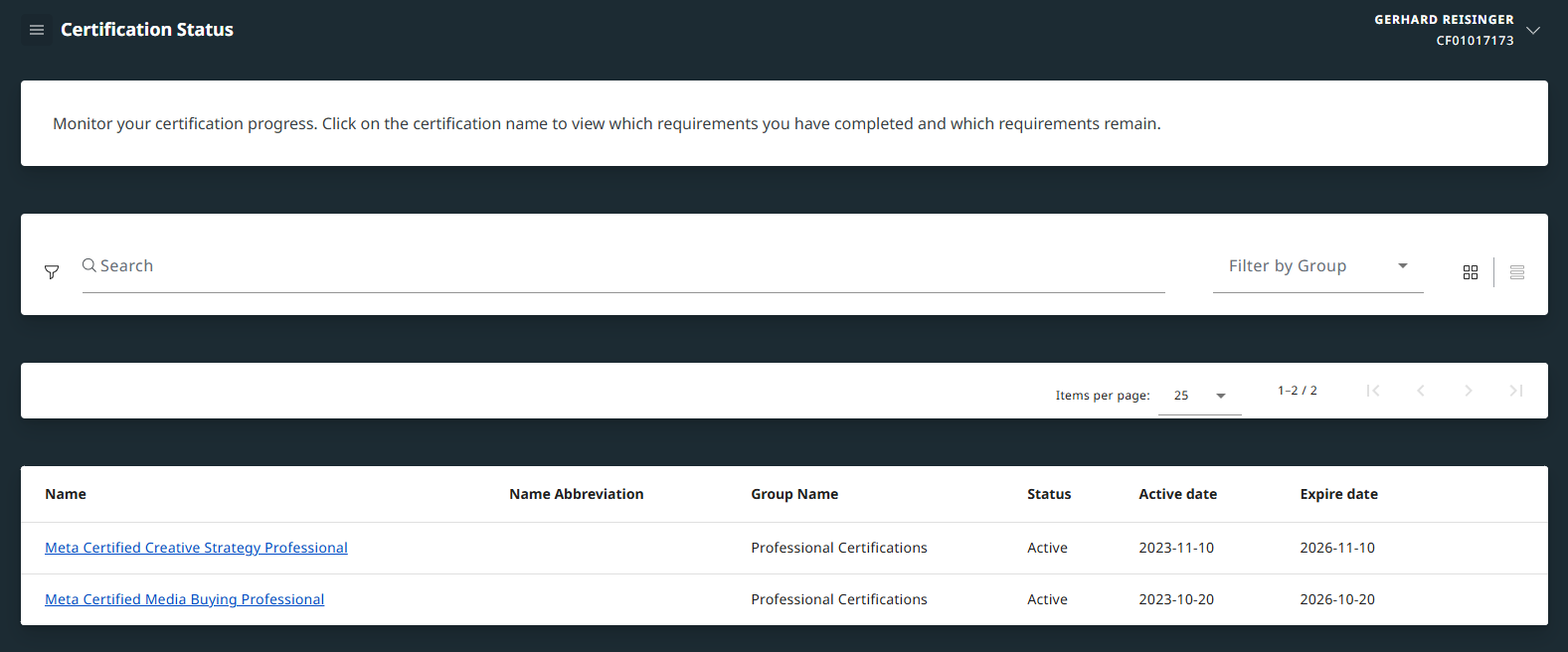Select the 2023-10-20 active date cell
This screenshot has width=1568, height=652.
1176,599
